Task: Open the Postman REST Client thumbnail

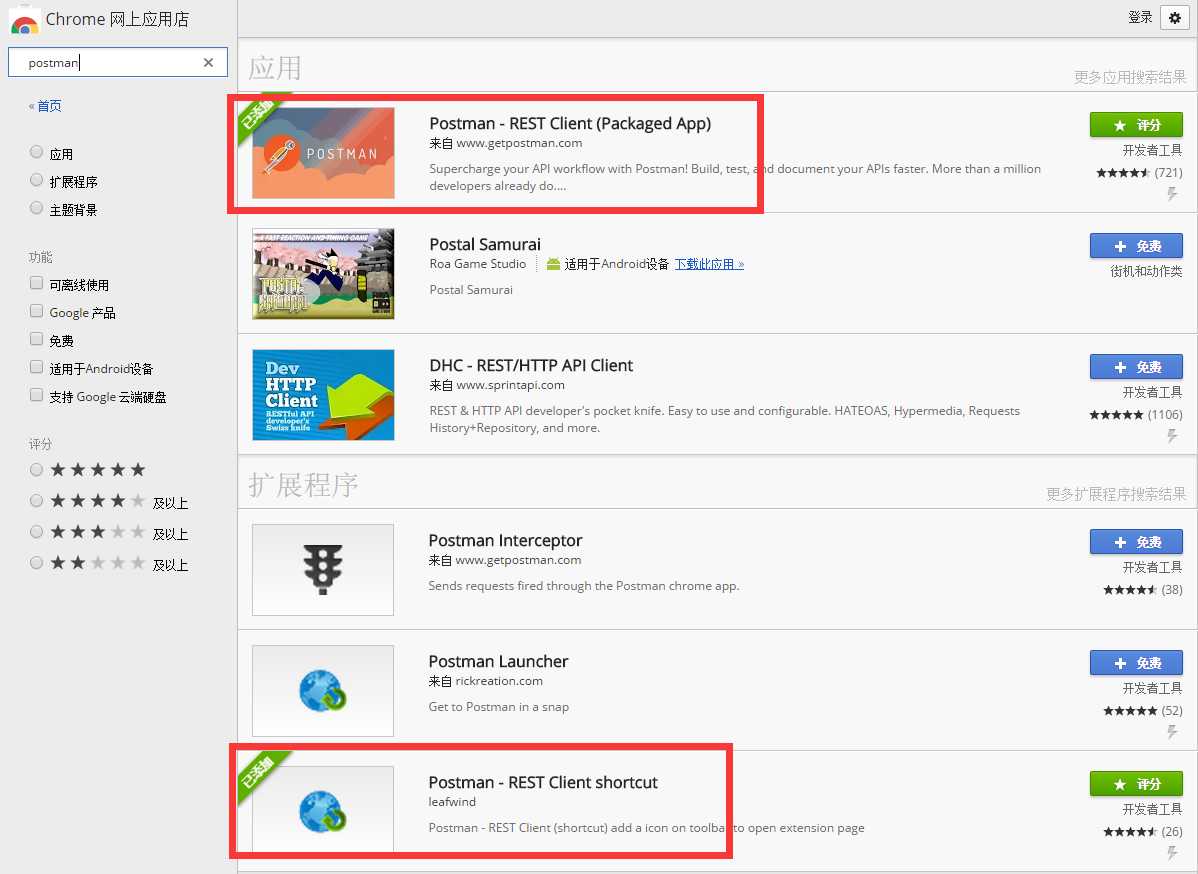Action: click(x=323, y=153)
